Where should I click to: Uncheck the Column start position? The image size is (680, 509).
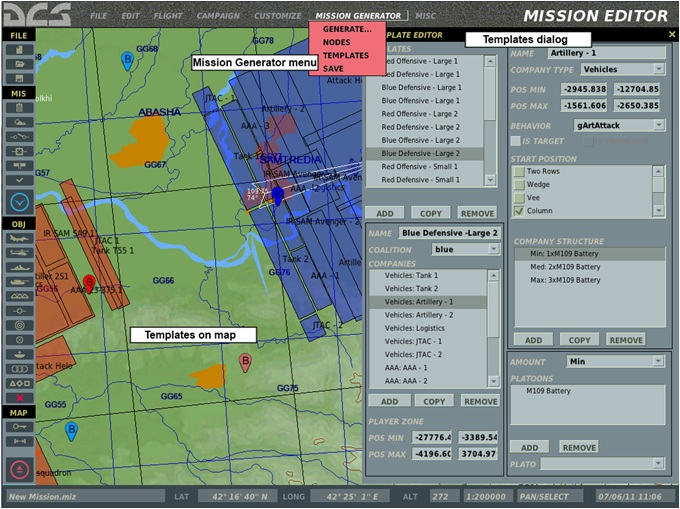click(519, 211)
